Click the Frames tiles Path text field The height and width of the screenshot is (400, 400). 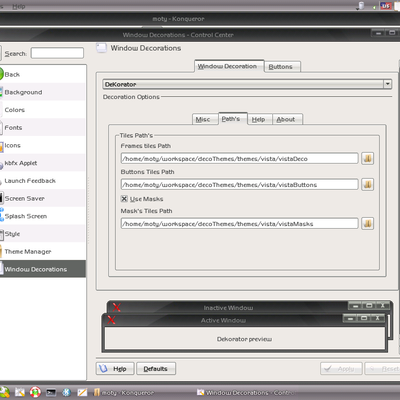(x=240, y=158)
